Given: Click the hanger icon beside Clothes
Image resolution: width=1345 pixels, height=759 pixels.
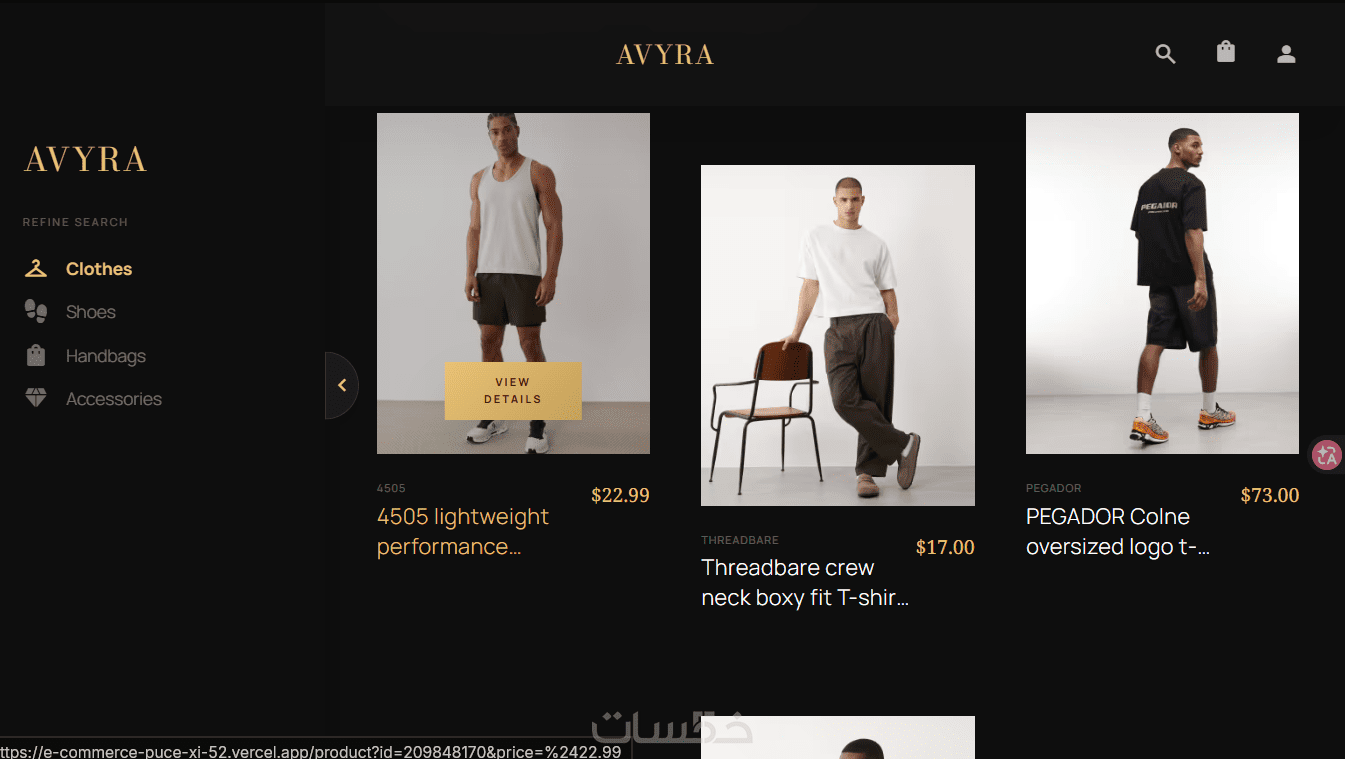Looking at the screenshot, I should (x=36, y=268).
